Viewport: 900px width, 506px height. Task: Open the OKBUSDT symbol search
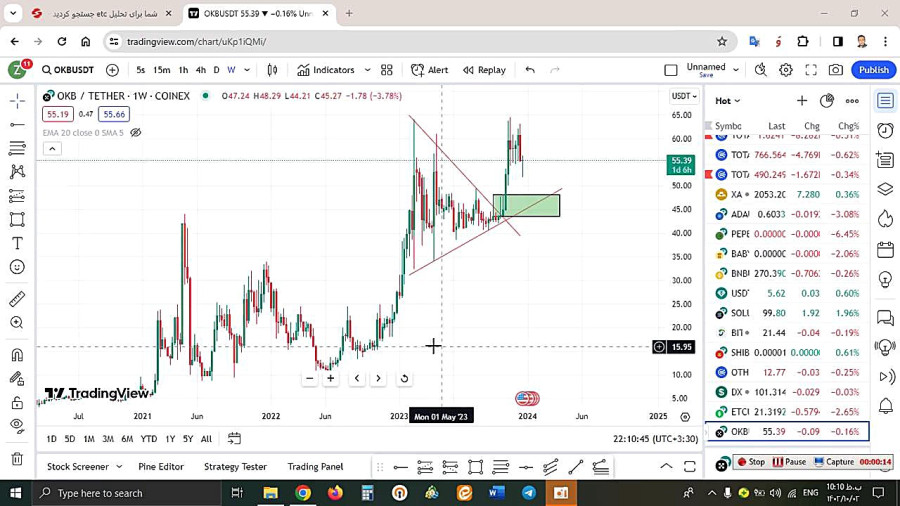[x=68, y=70]
